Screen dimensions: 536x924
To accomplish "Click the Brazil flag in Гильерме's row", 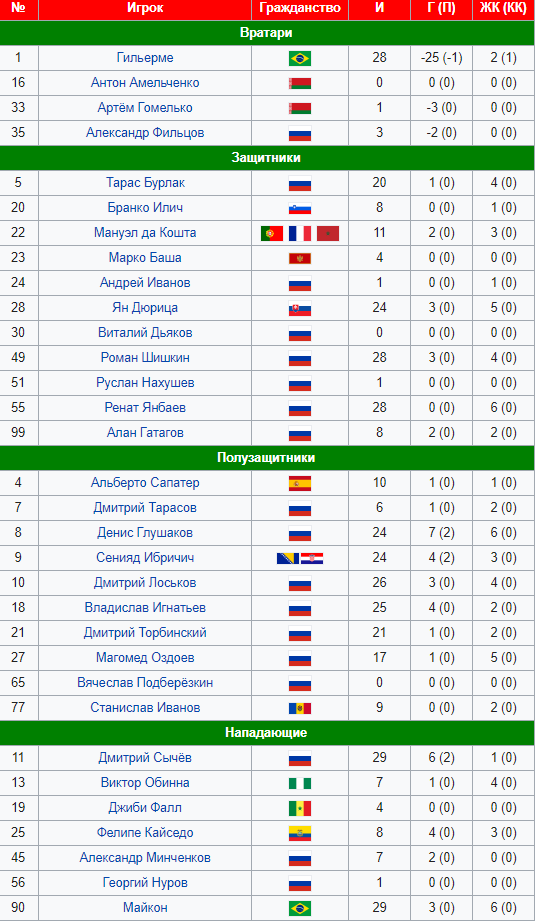I will click(x=300, y=58).
